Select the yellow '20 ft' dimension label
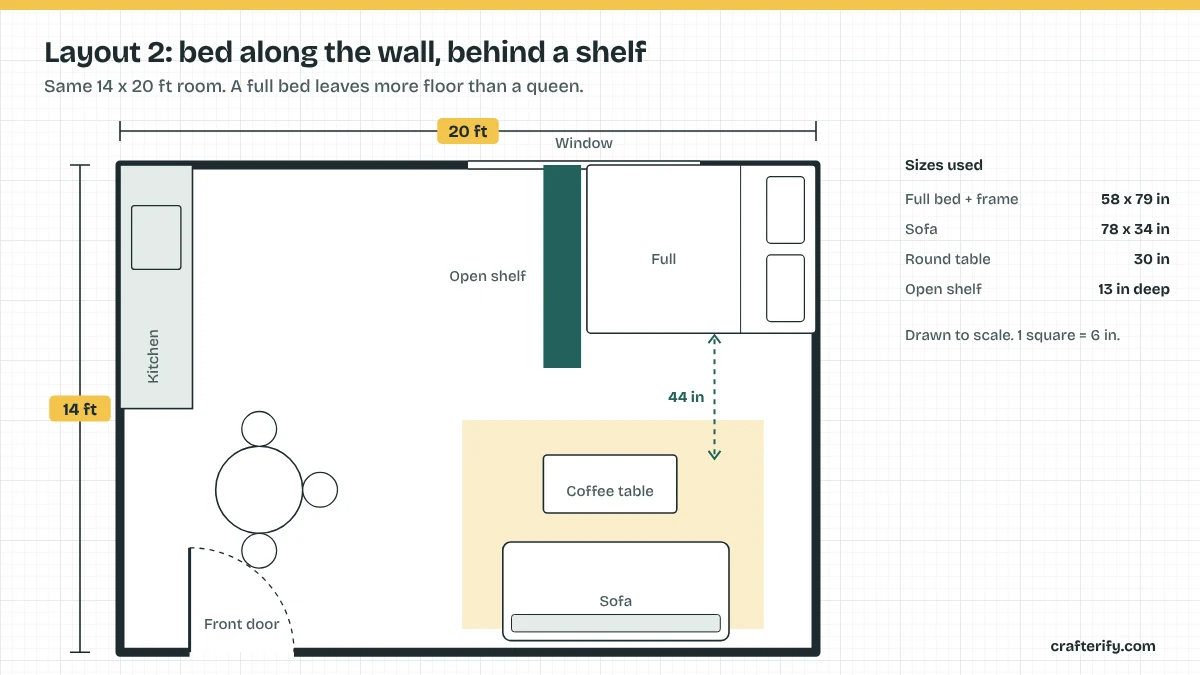1200x675 pixels. tap(468, 131)
